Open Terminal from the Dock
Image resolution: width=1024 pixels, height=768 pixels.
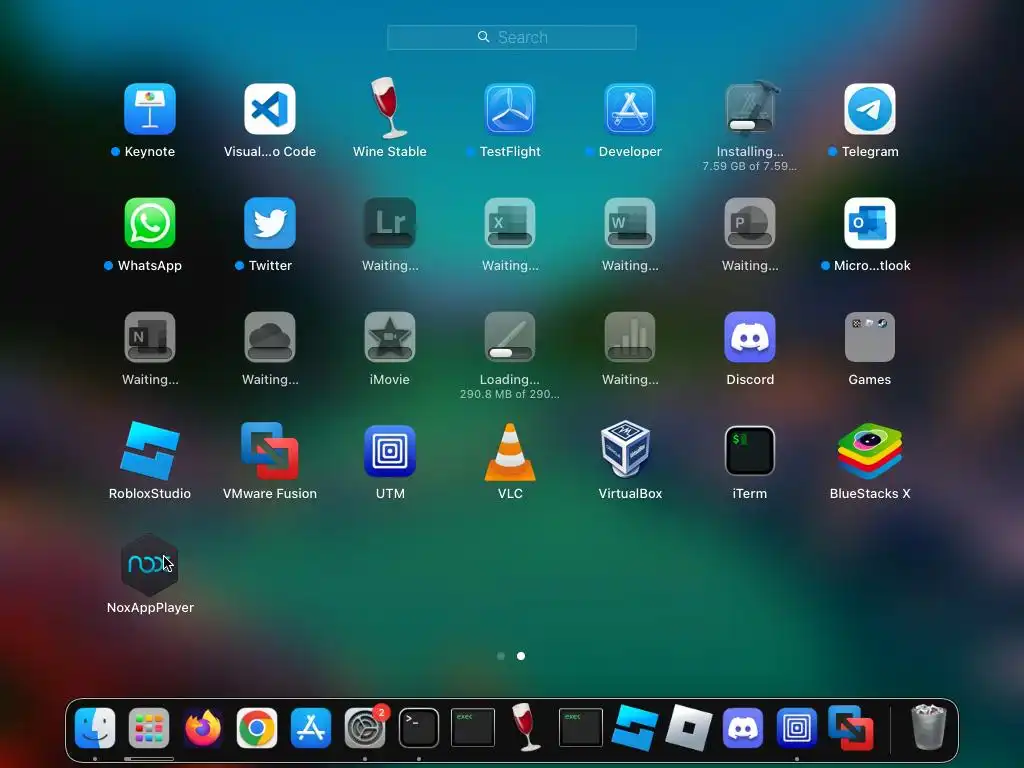pyautogui.click(x=419, y=728)
